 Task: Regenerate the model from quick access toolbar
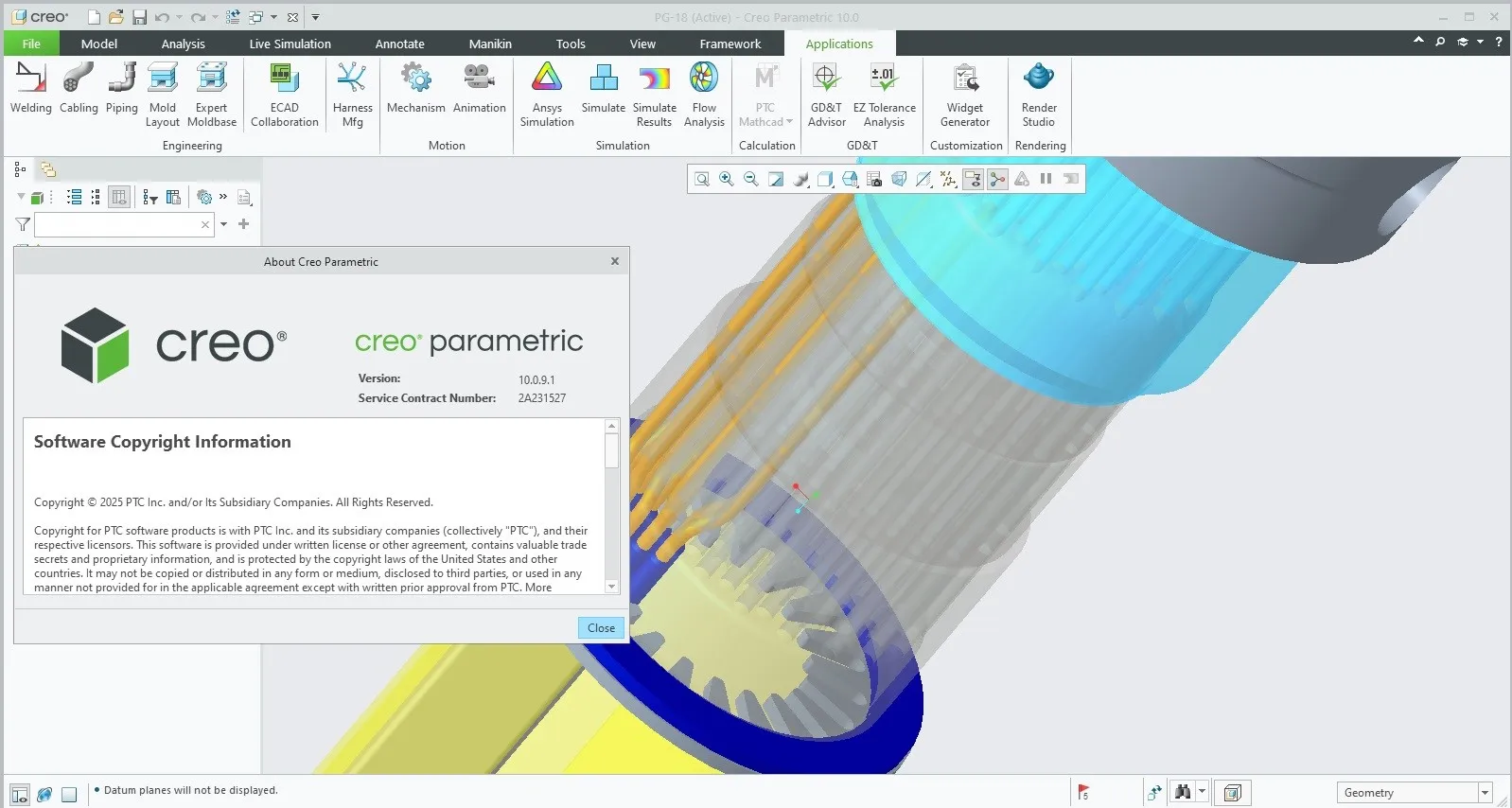[233, 17]
